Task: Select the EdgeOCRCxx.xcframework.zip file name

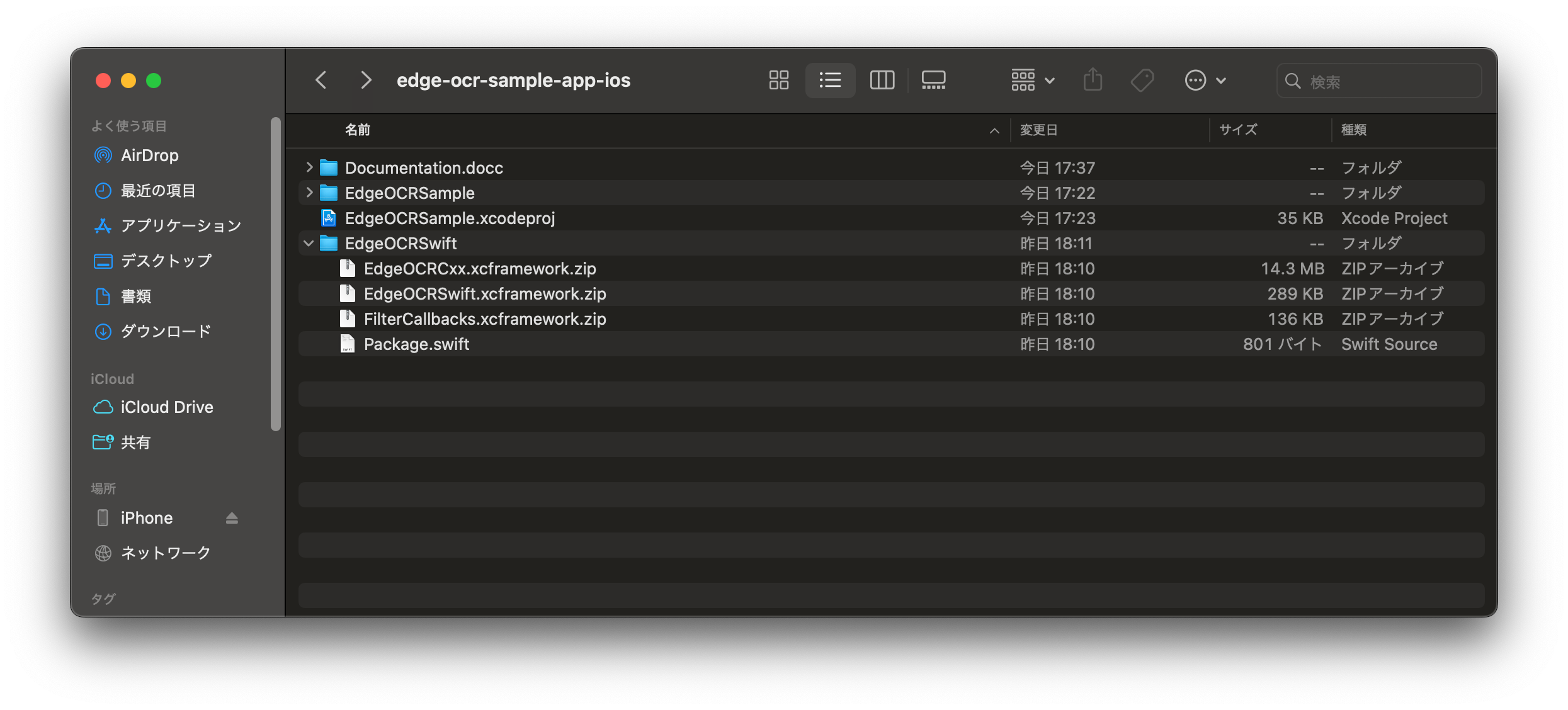Action: tap(480, 269)
